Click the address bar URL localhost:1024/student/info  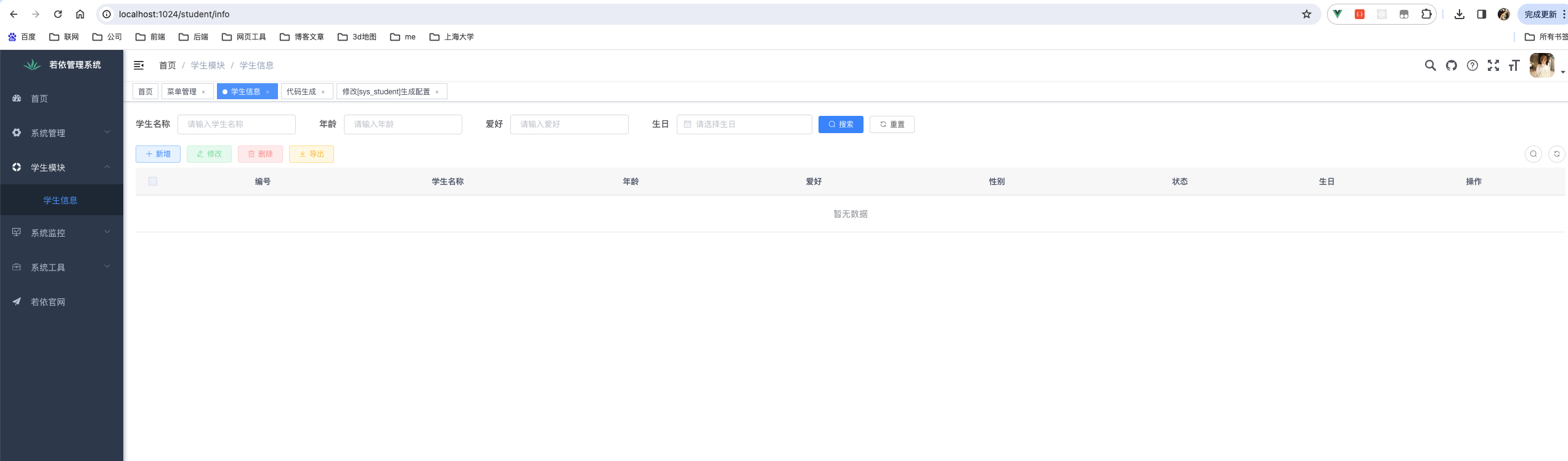[174, 14]
